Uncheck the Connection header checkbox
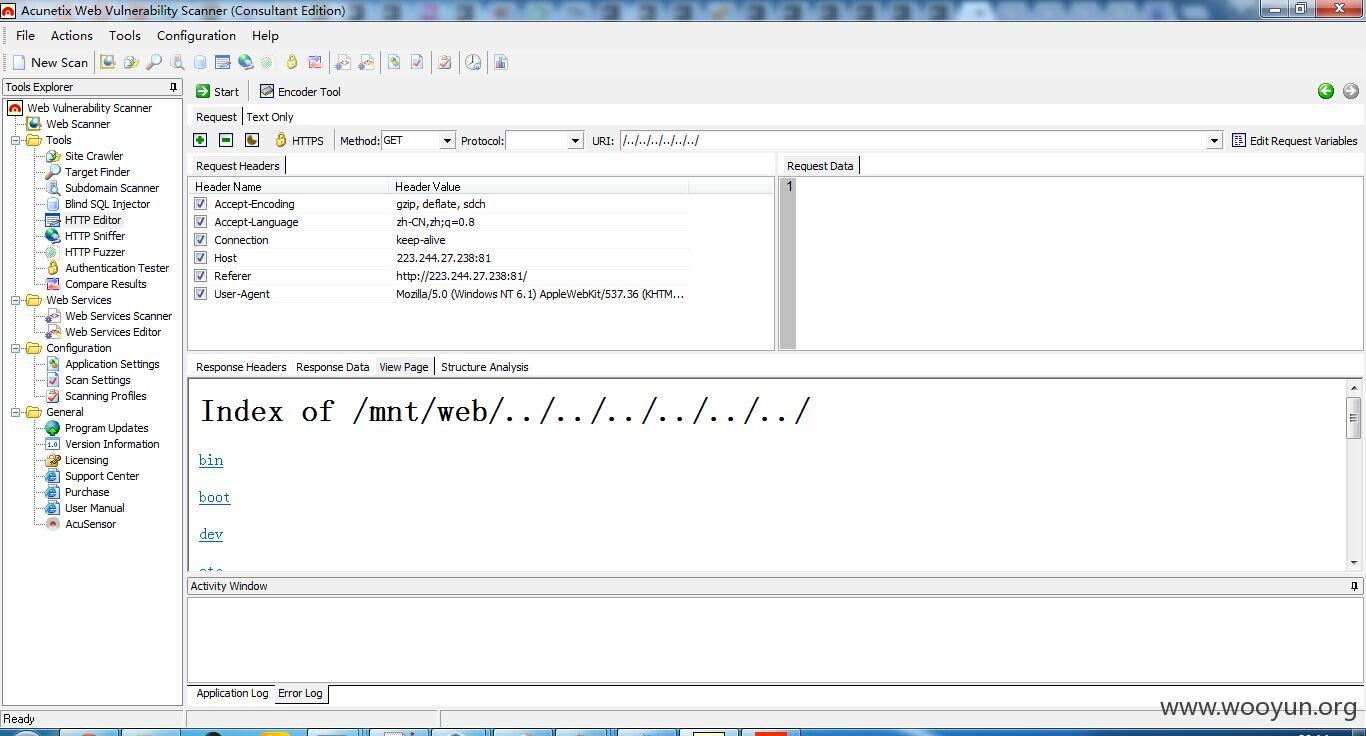The width and height of the screenshot is (1366, 736). pyautogui.click(x=200, y=240)
